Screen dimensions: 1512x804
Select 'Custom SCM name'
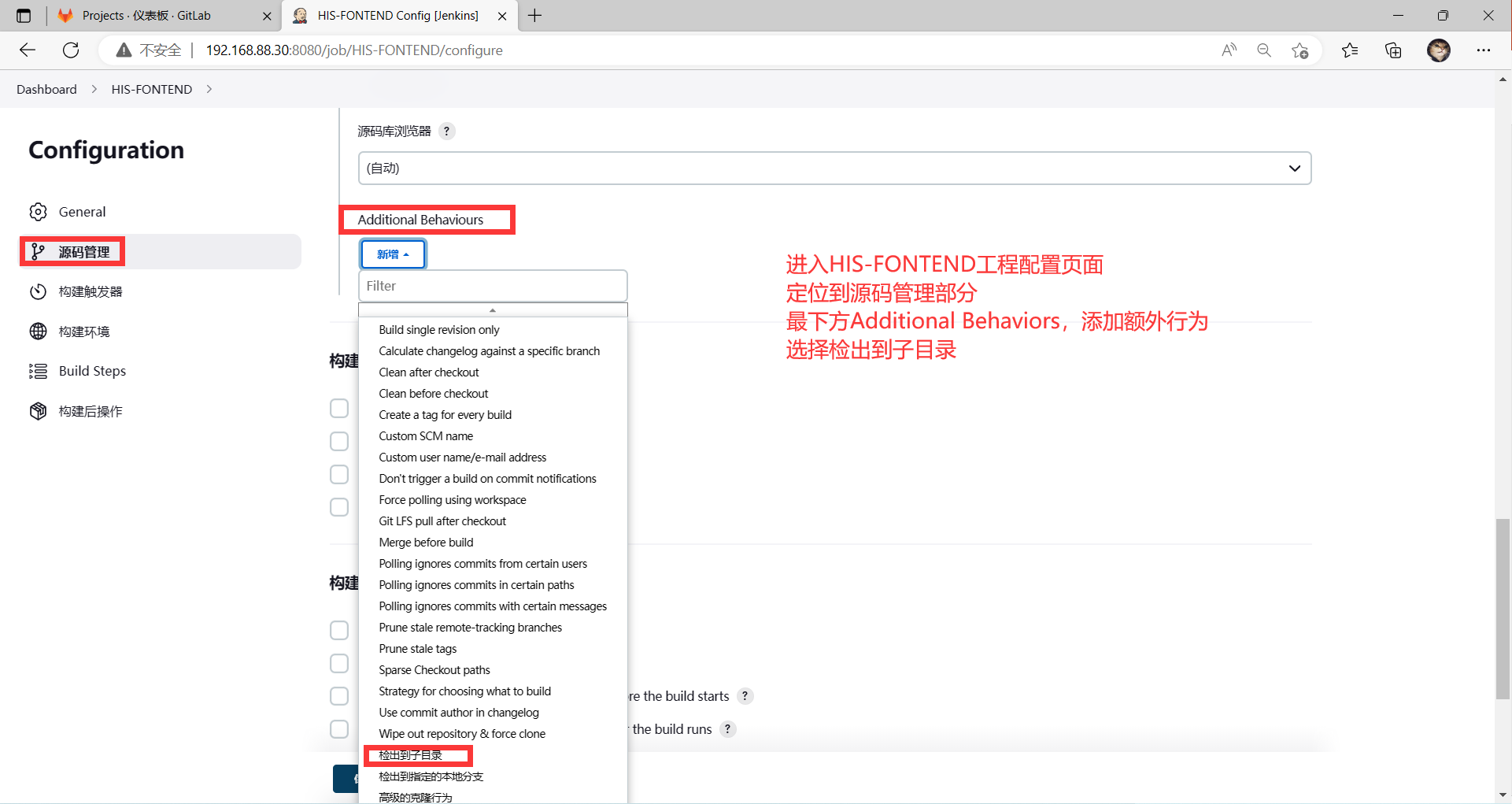pos(426,436)
